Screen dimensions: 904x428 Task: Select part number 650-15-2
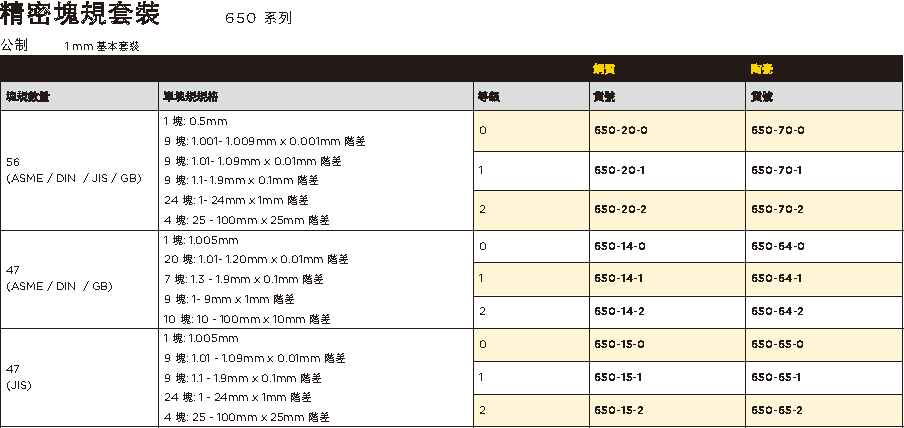619,411
